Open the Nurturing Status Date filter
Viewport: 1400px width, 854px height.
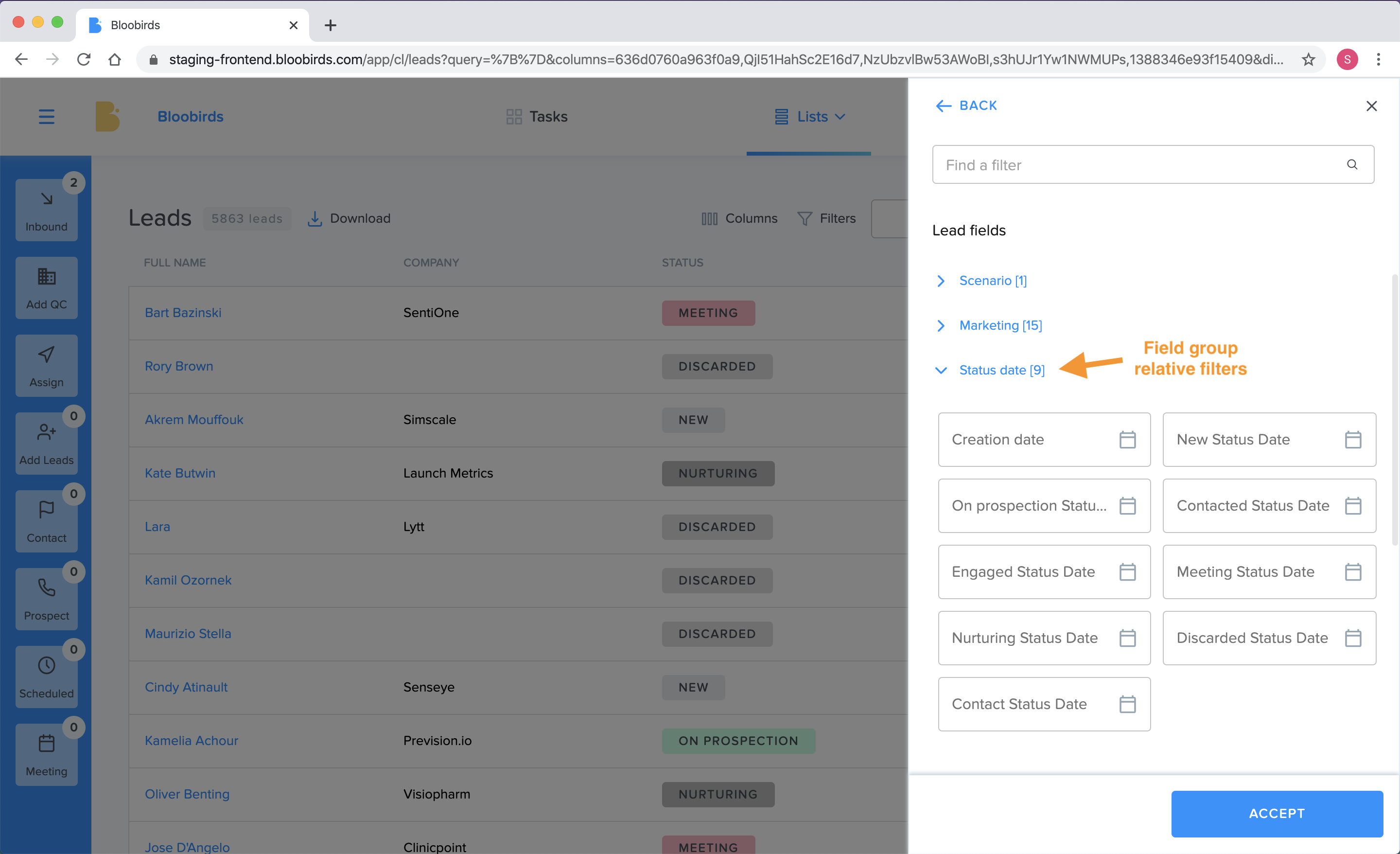1044,638
